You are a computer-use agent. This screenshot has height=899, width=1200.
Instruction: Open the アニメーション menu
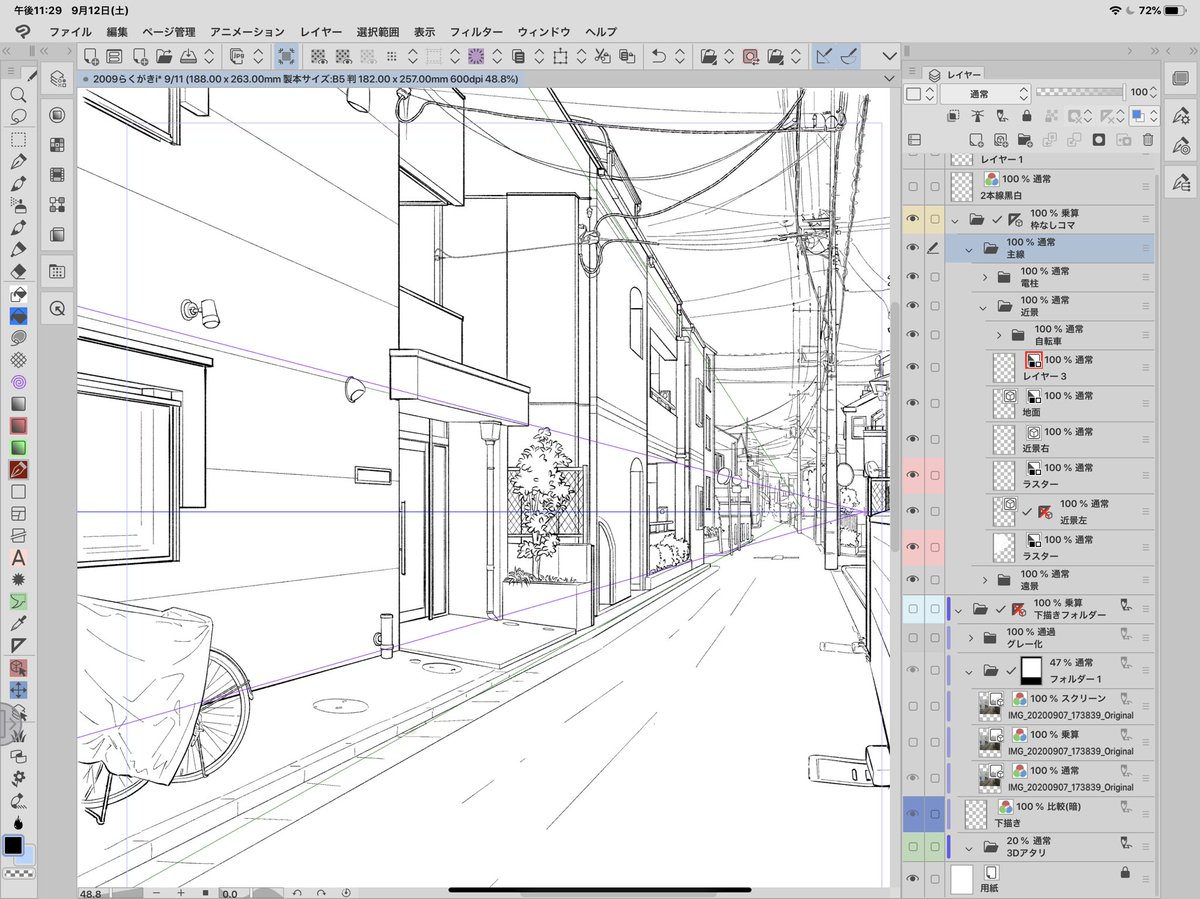click(247, 32)
